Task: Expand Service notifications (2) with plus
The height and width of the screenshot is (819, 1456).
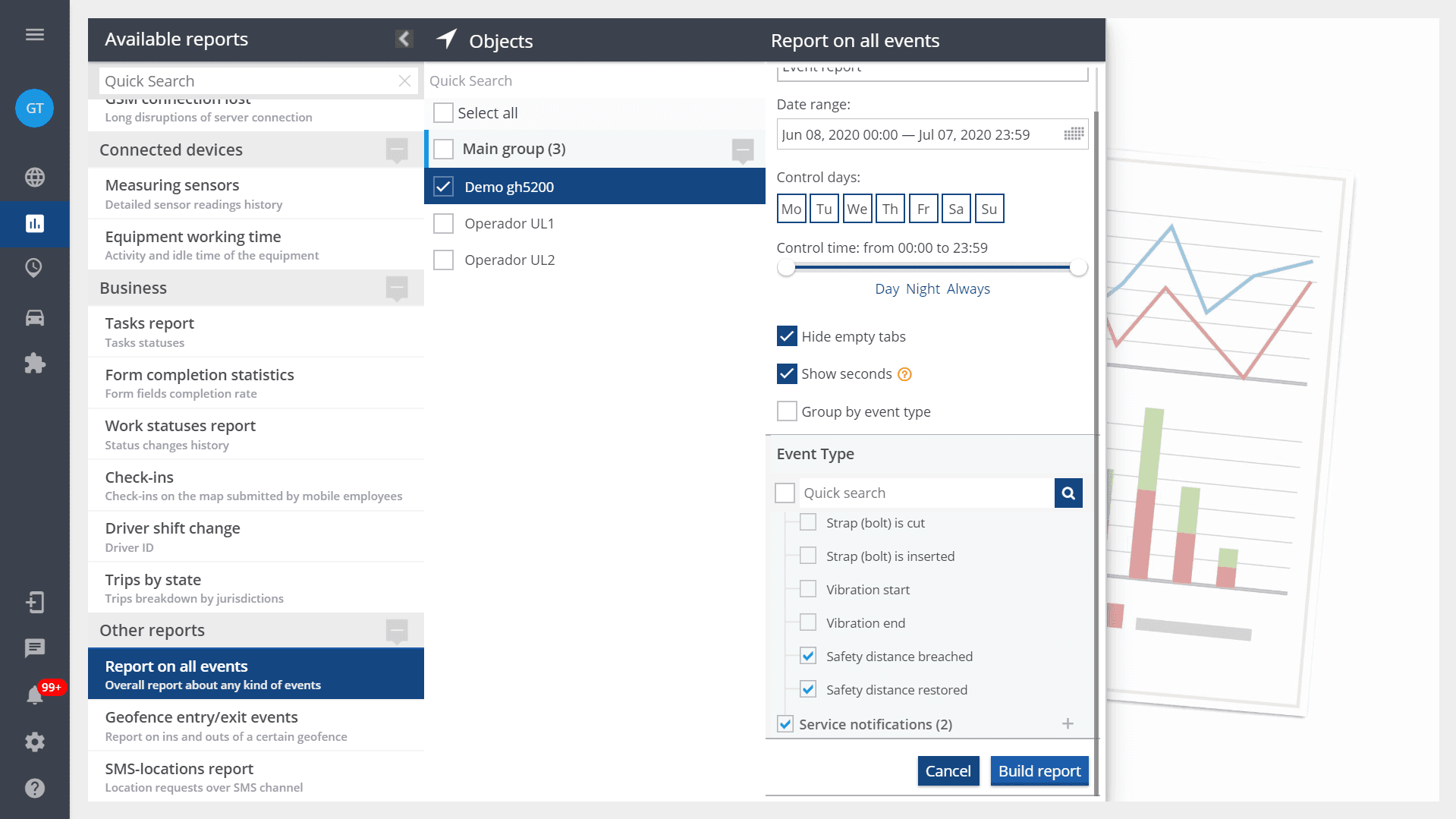Action: click(x=1068, y=724)
